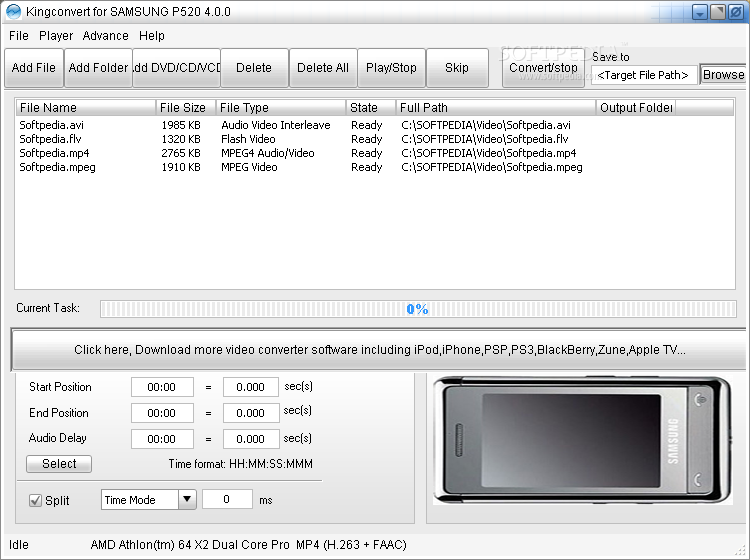
Task: Click the Delete All button
Action: pyautogui.click(x=323, y=68)
